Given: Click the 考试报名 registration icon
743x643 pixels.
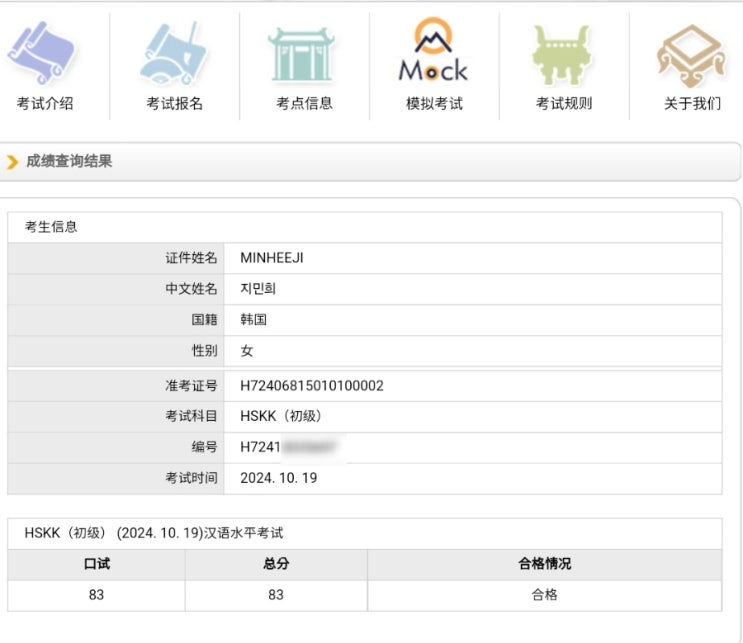Looking at the screenshot, I should point(173,53).
